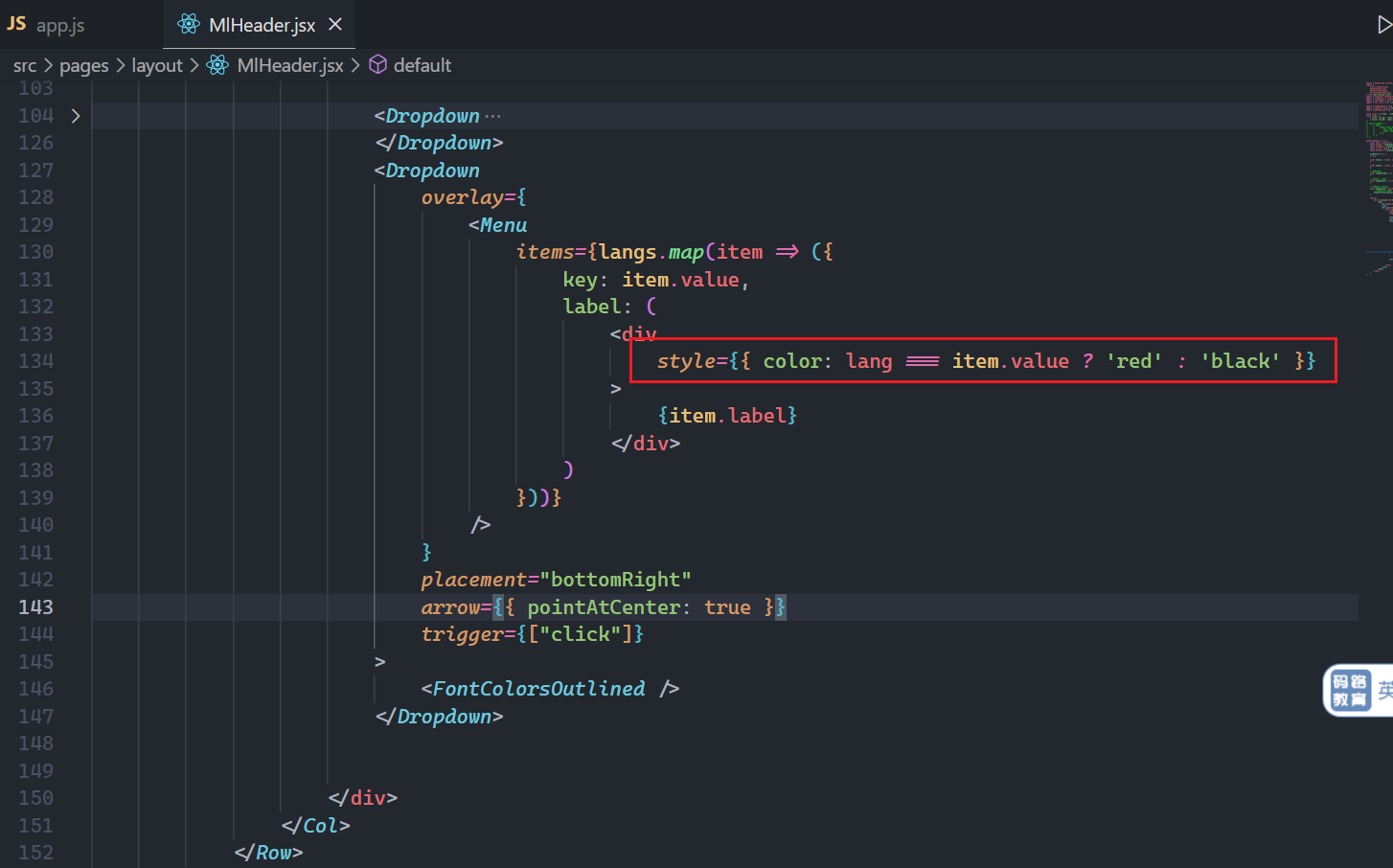1393x868 pixels.
Task: Click the floating input method badge icon
Action: point(1350,690)
